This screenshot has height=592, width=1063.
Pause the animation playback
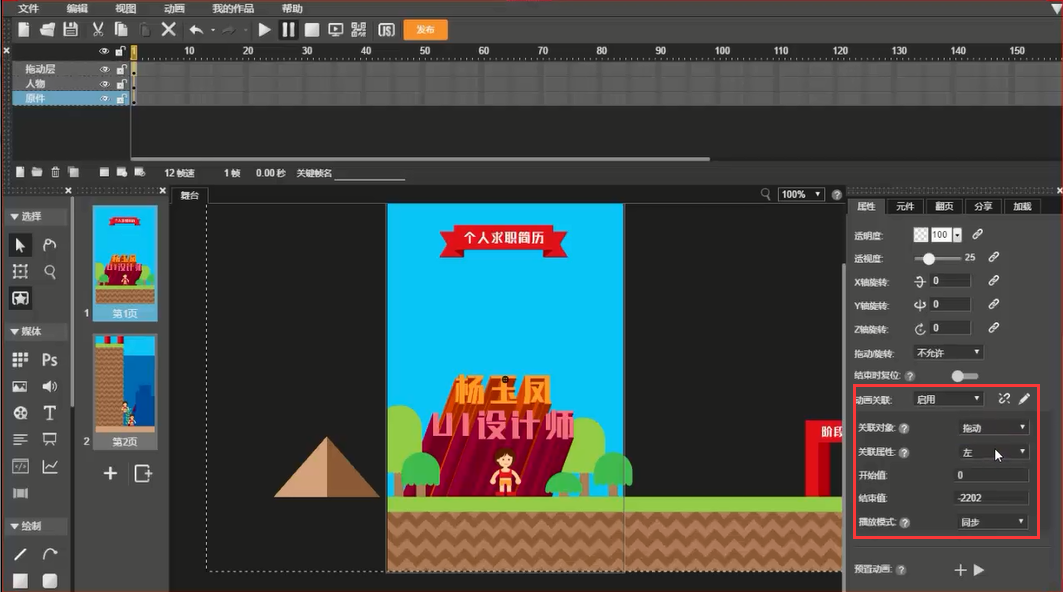click(x=288, y=29)
